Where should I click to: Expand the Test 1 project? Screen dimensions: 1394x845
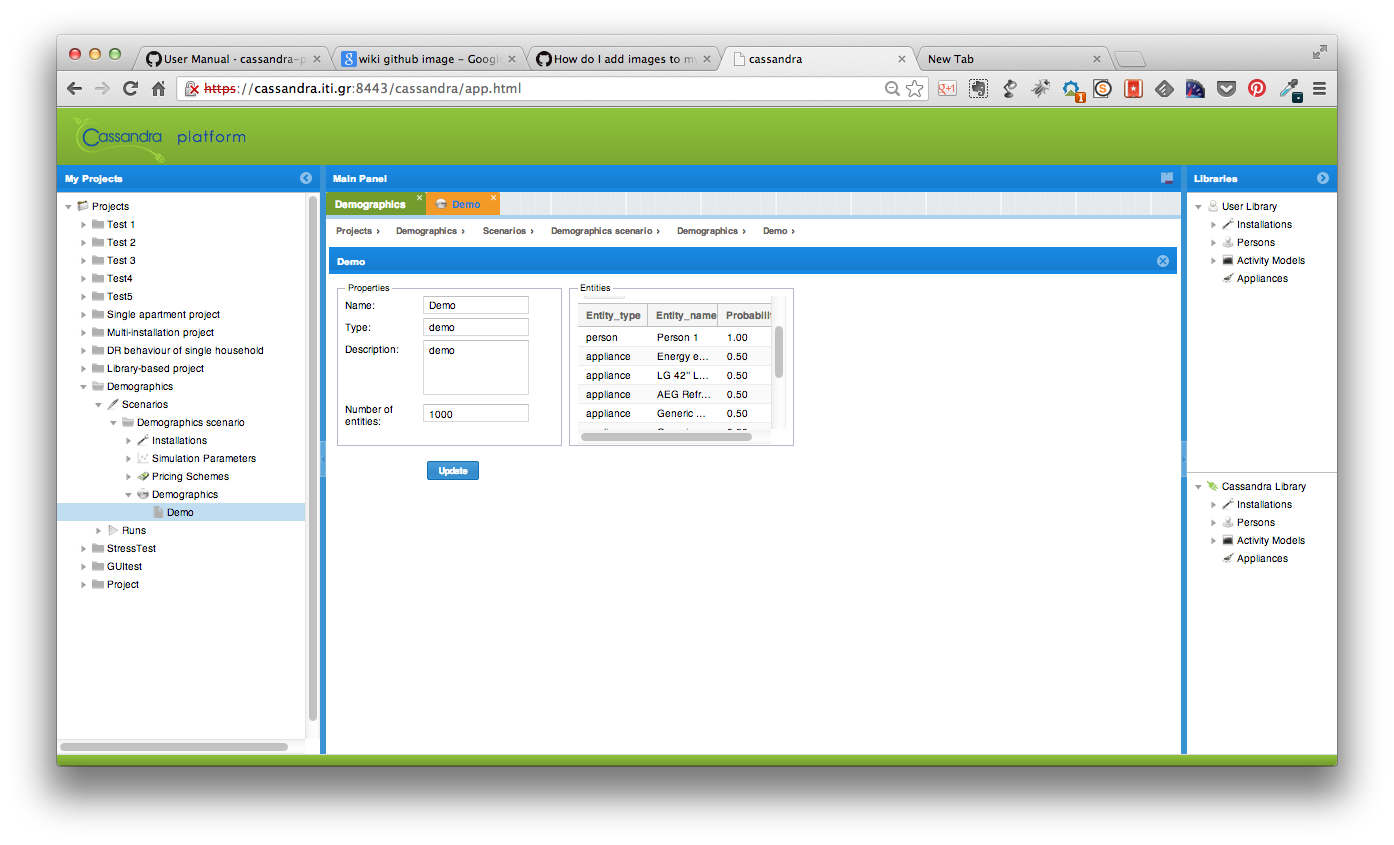click(83, 224)
